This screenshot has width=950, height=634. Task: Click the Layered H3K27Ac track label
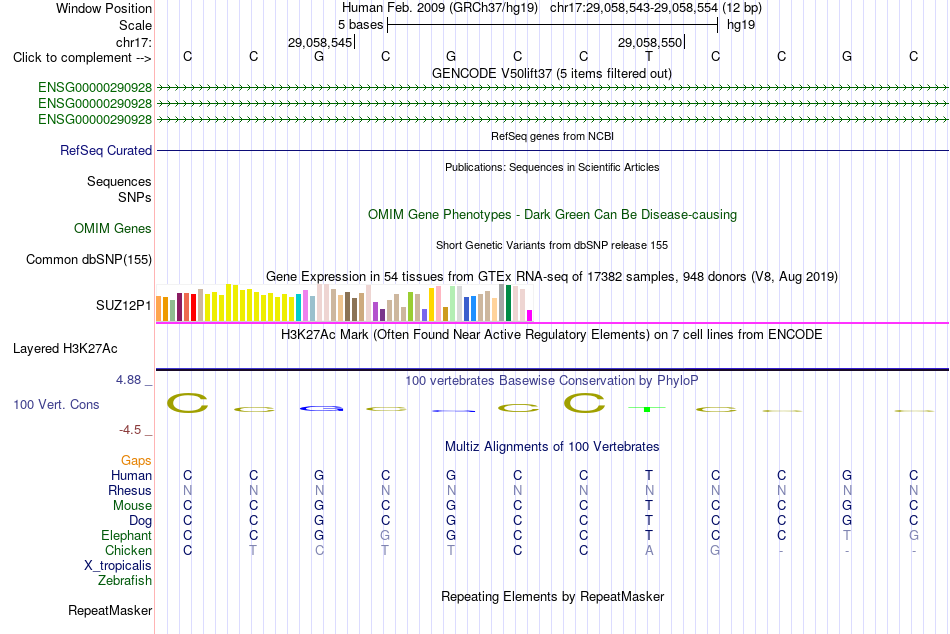65,349
